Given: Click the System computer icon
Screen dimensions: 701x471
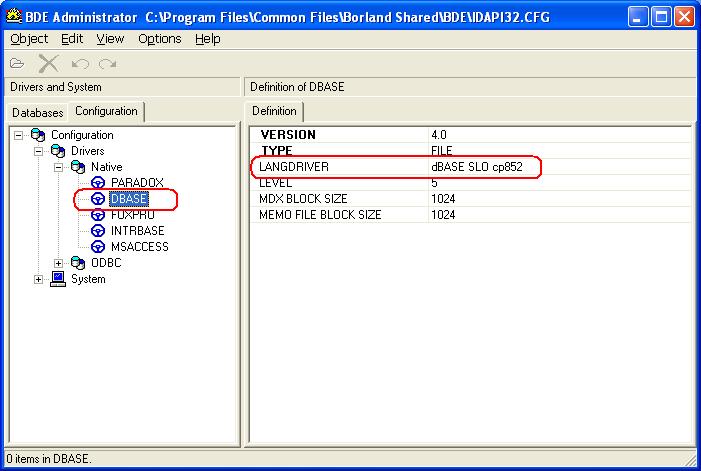Looking at the screenshot, I should pos(58,279).
